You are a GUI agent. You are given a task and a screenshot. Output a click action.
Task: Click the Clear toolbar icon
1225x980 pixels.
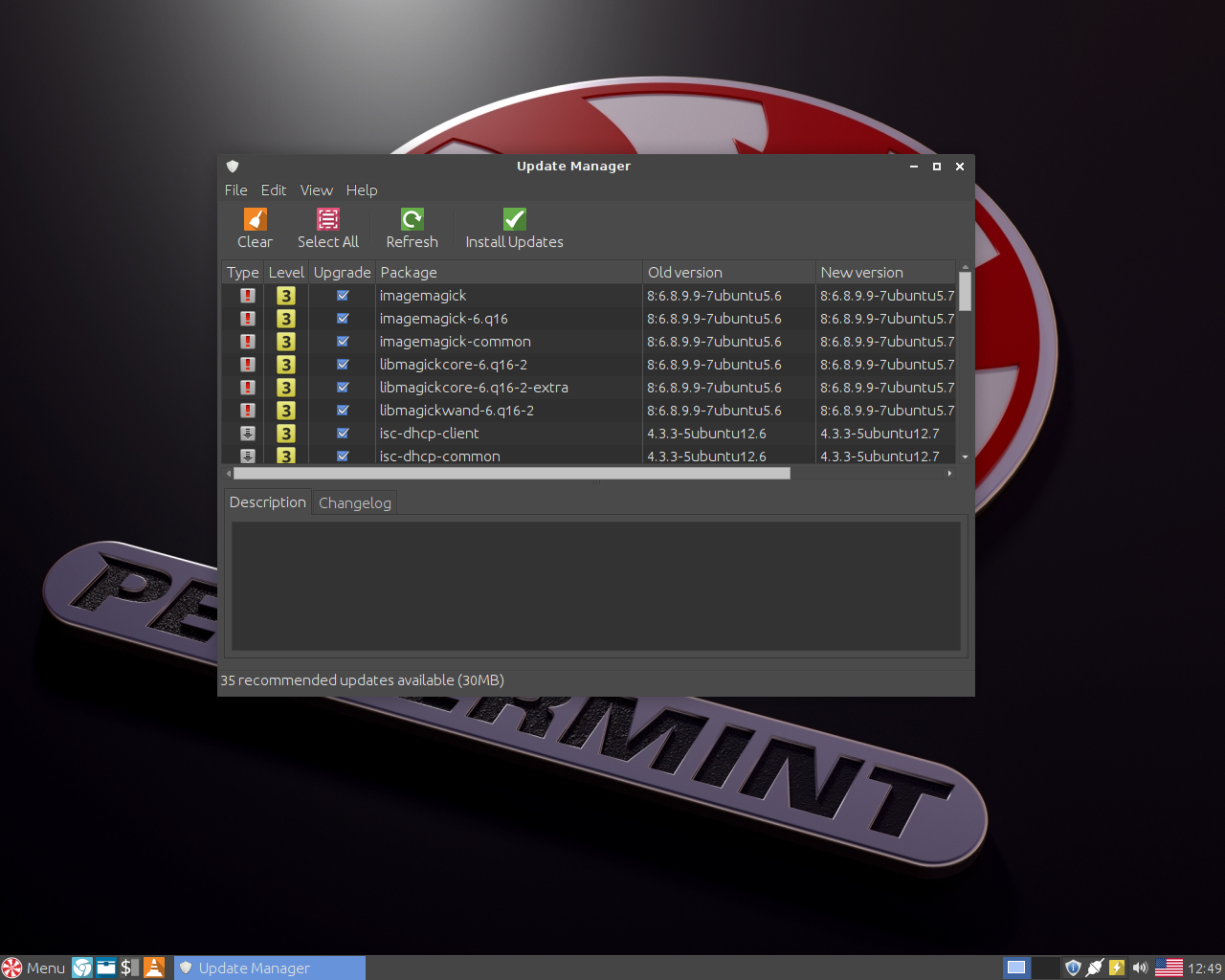pos(255,219)
